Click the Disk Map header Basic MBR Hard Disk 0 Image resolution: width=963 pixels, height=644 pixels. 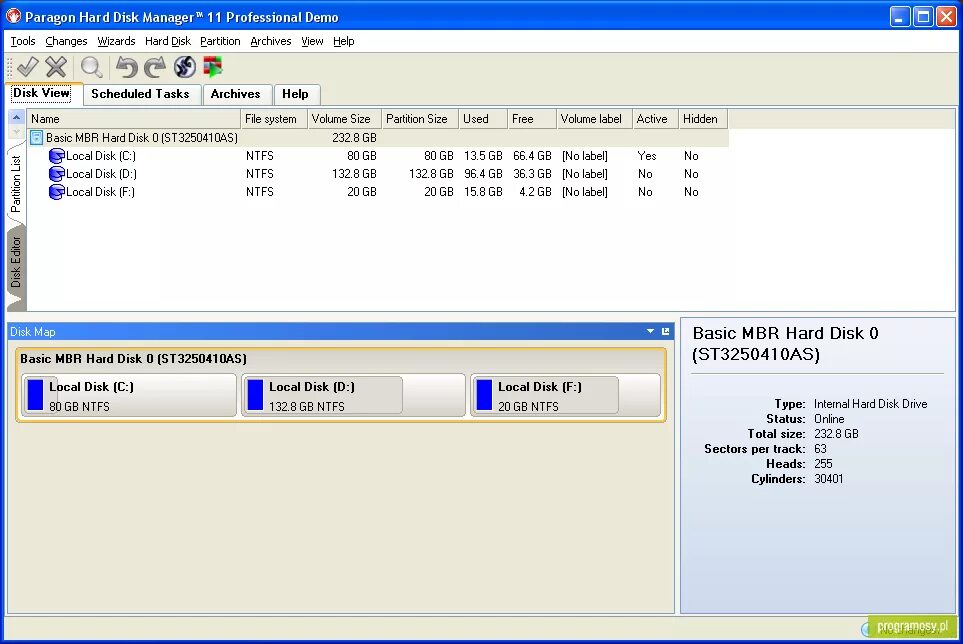[133, 359]
